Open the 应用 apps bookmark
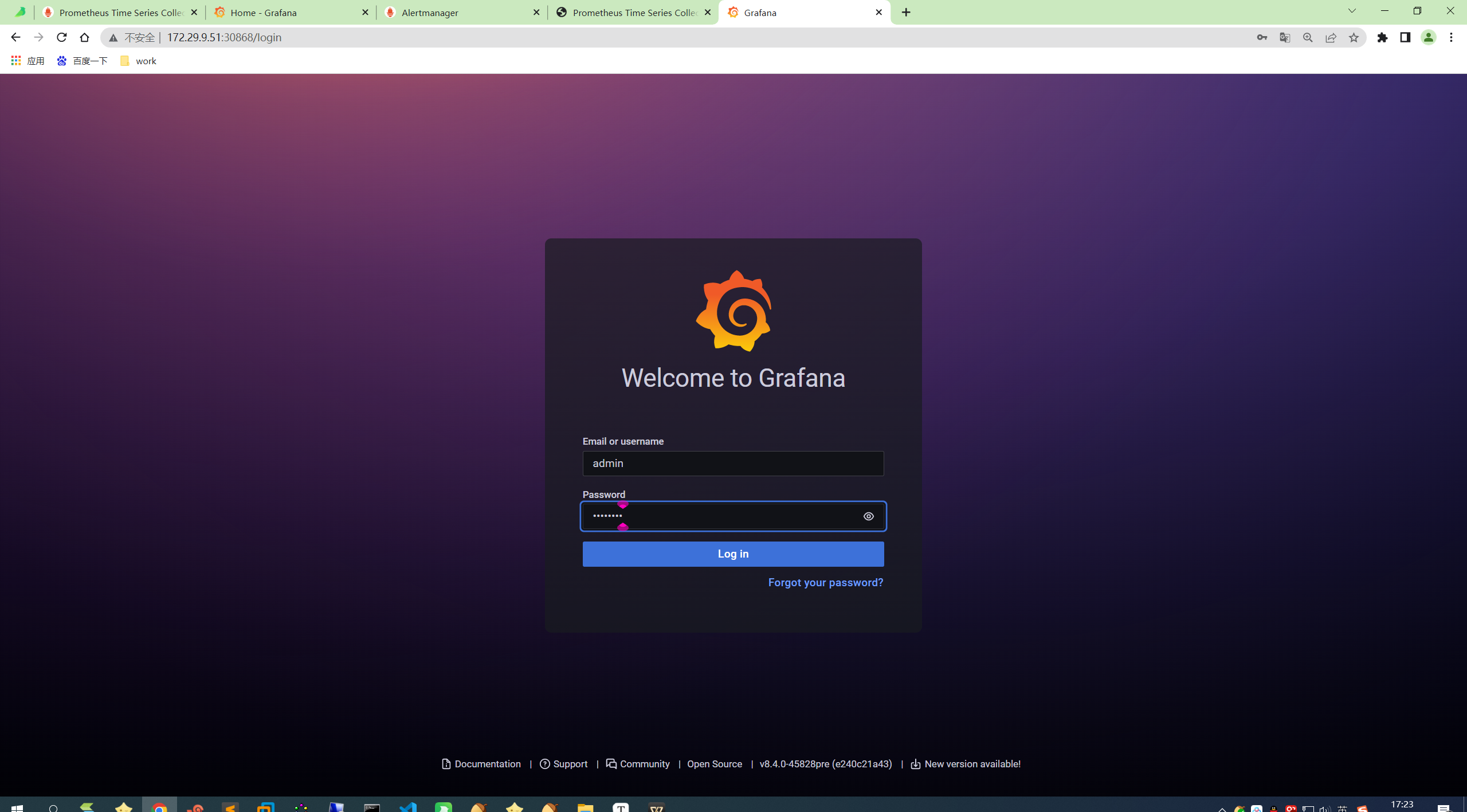This screenshot has width=1467, height=812. [x=28, y=61]
